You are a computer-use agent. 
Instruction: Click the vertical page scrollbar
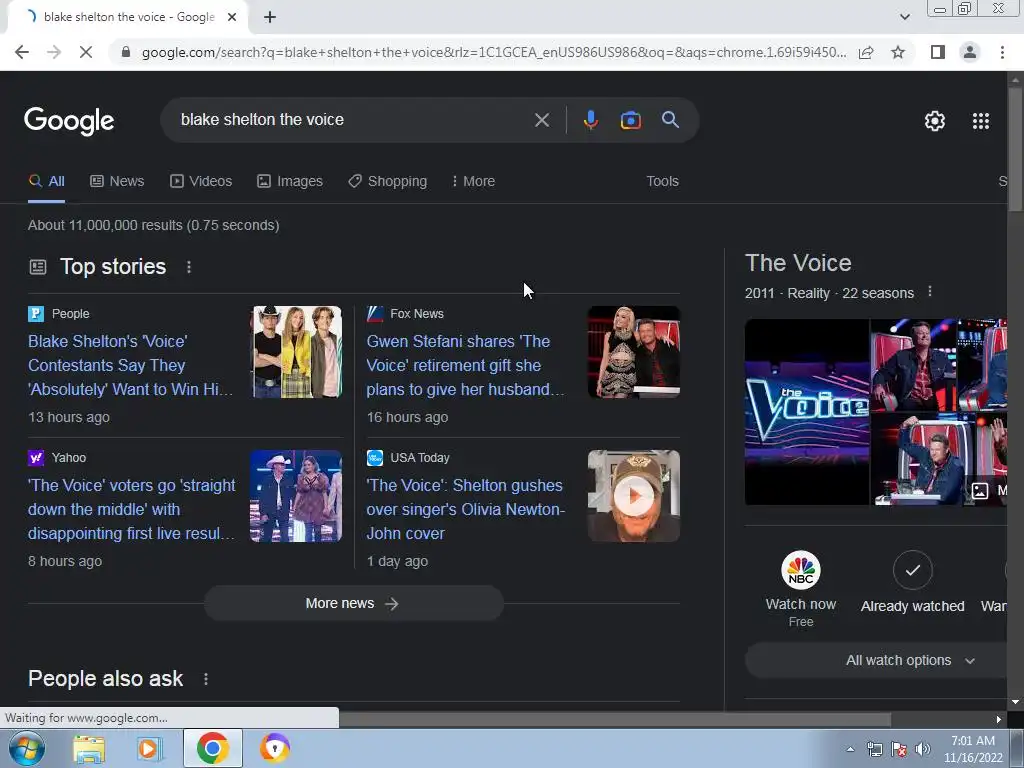click(x=1016, y=150)
